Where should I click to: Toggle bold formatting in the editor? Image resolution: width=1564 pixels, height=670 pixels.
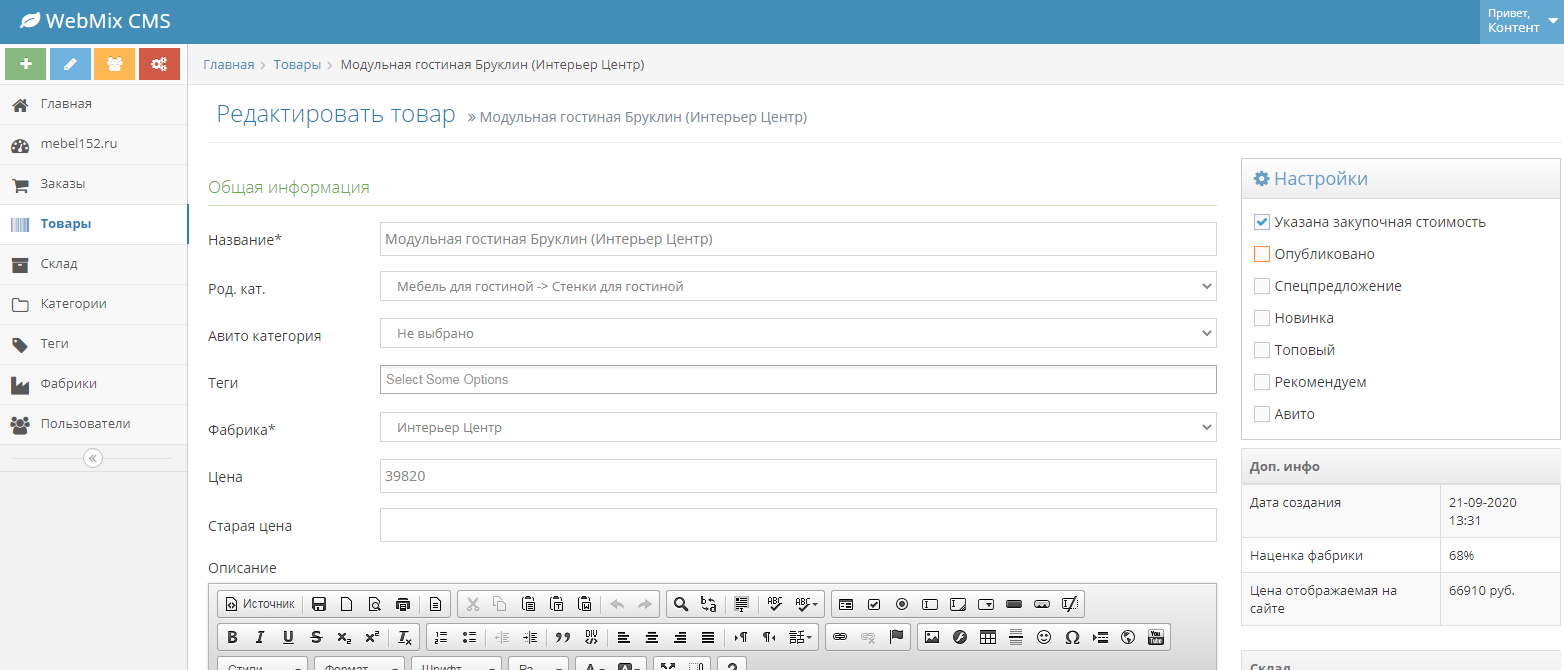coord(232,637)
